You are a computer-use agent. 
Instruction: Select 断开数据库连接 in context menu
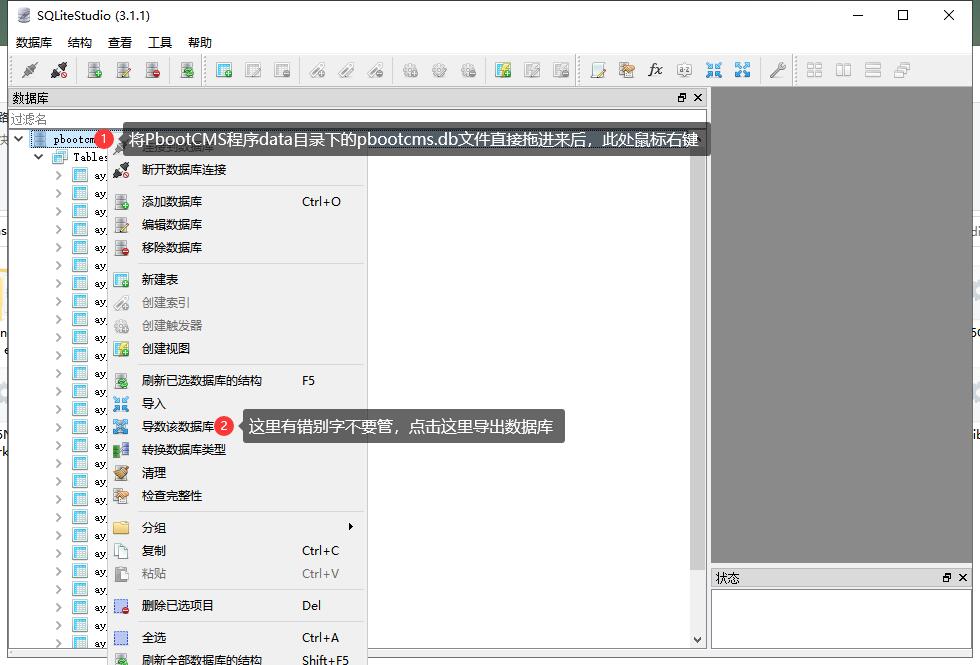point(184,169)
